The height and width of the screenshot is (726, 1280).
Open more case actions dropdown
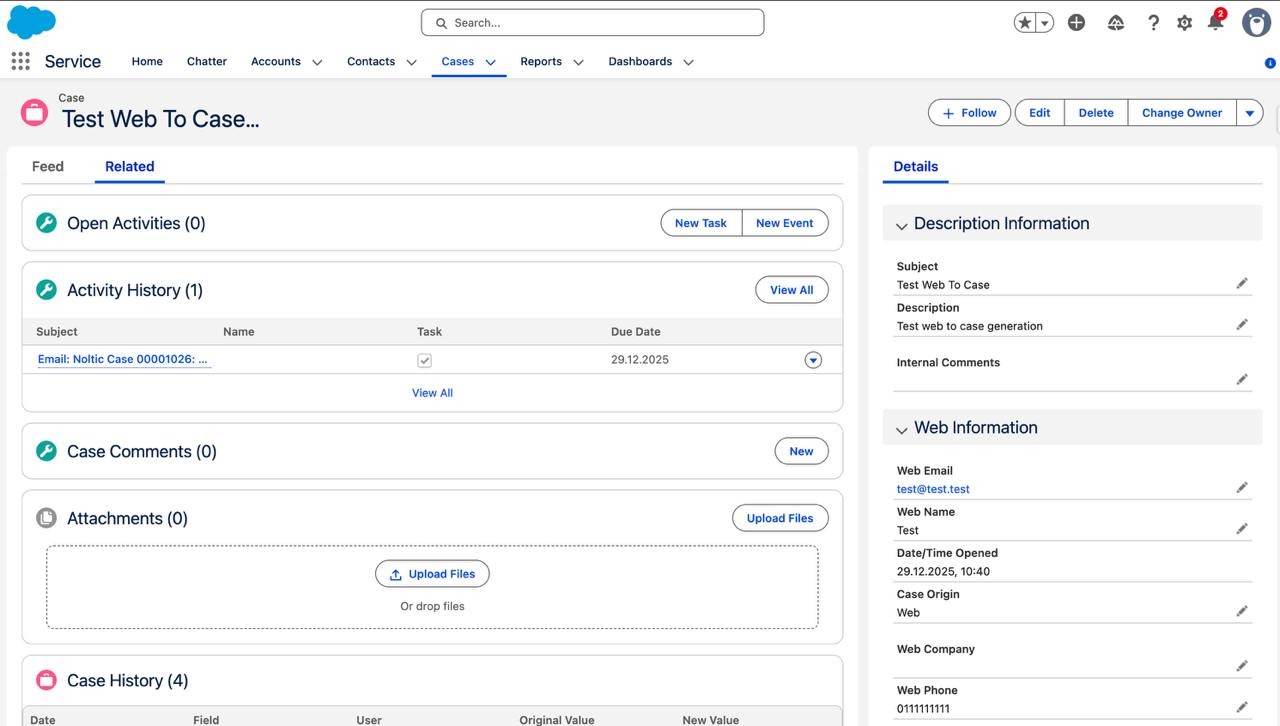click(x=1250, y=113)
